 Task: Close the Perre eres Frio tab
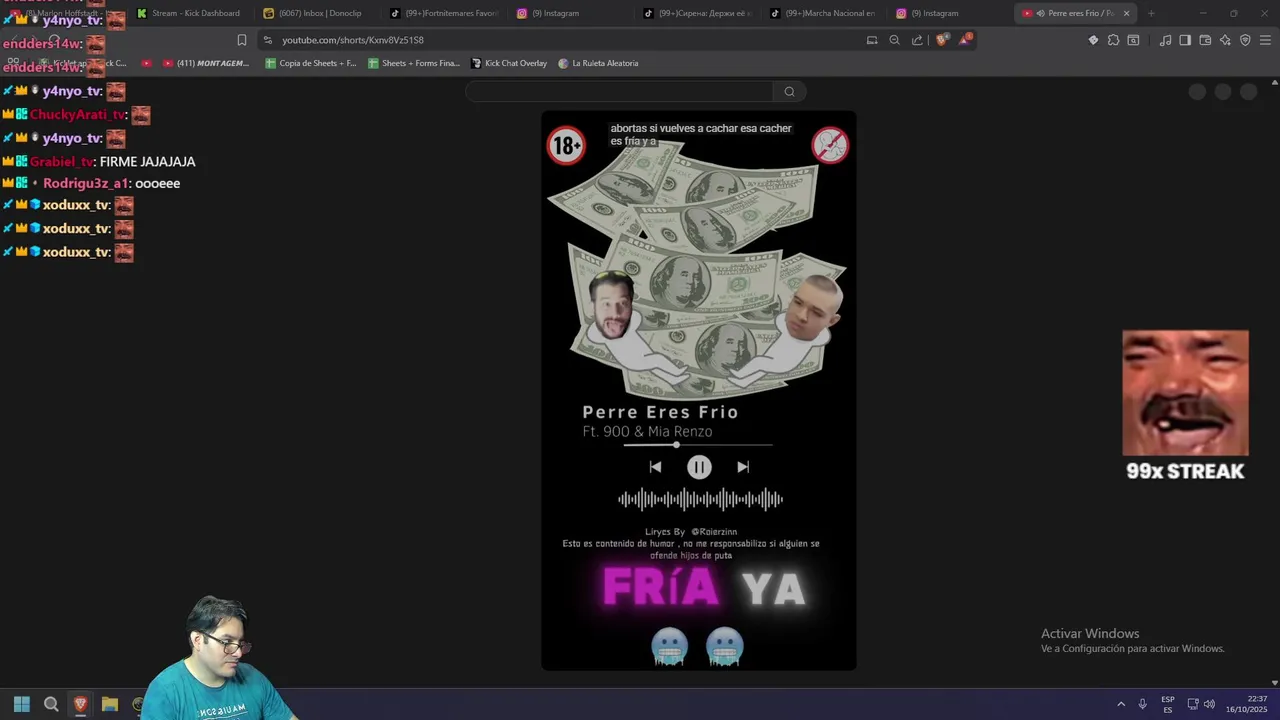click(1126, 13)
